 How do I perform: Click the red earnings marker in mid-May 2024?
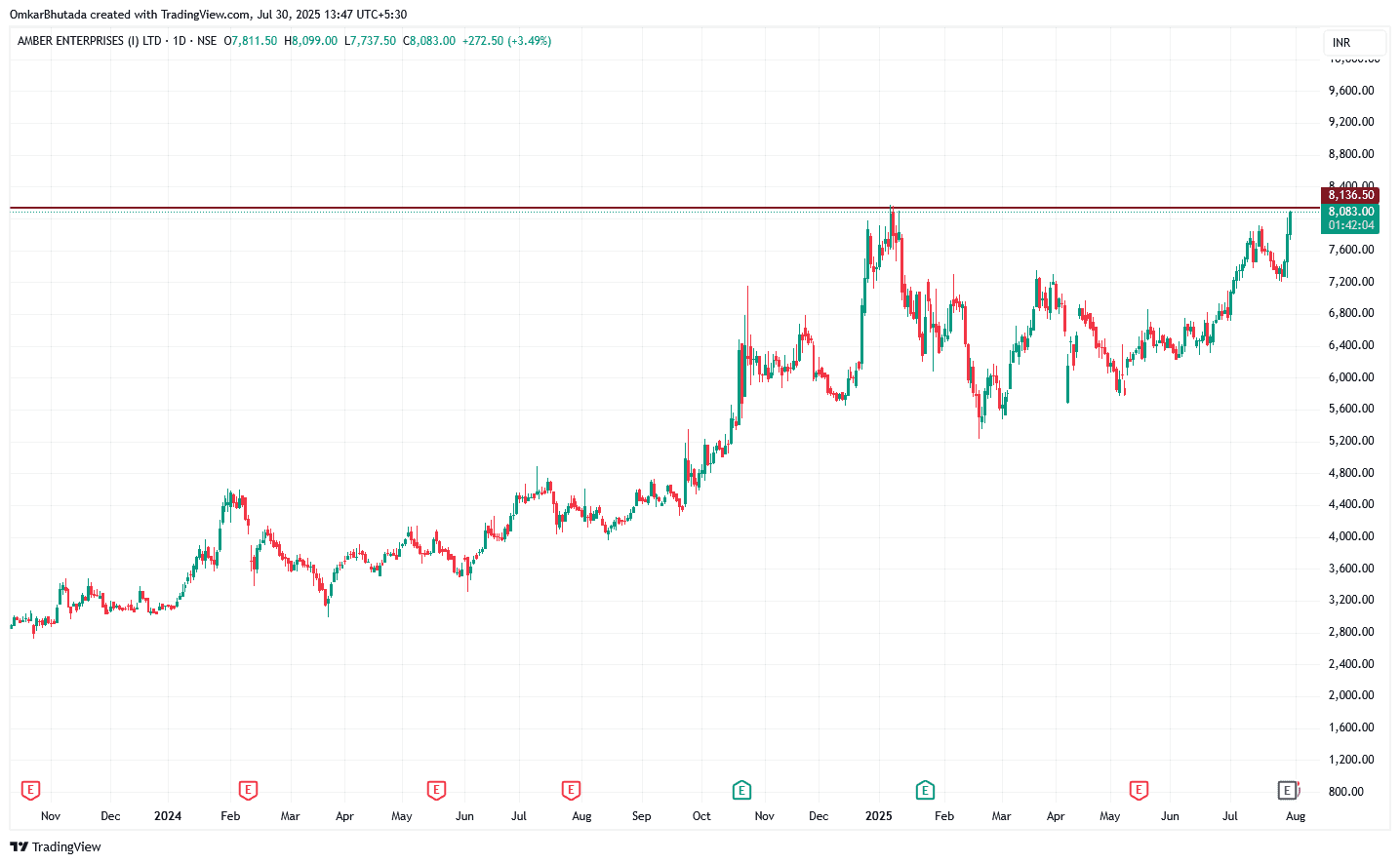[436, 790]
